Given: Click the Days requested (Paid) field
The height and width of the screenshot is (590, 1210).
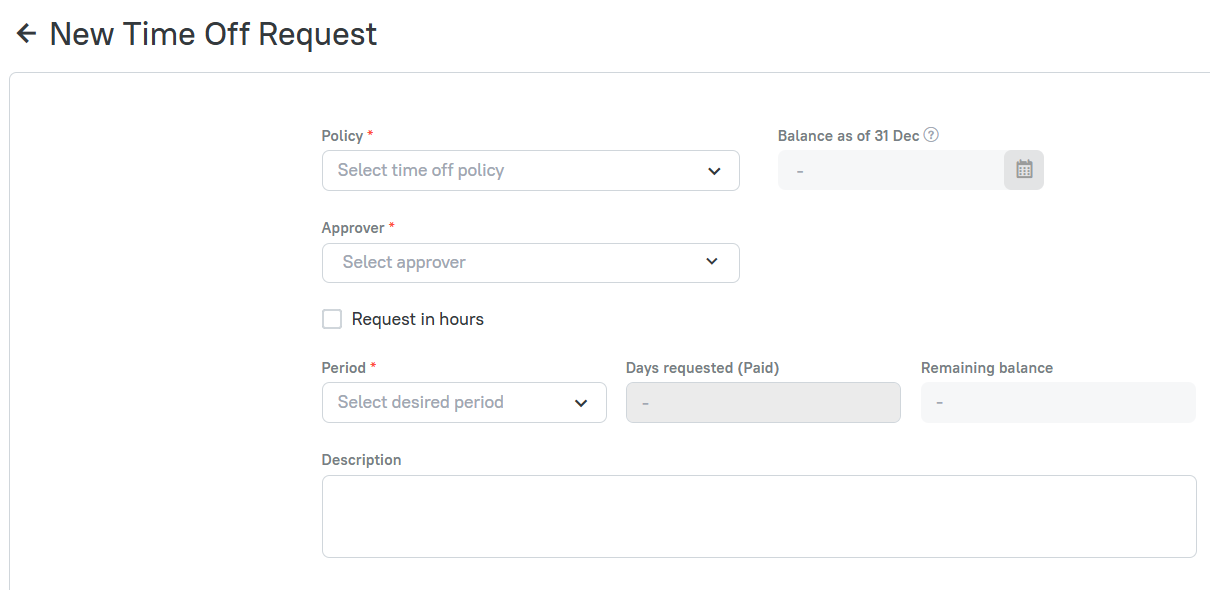Looking at the screenshot, I should point(762,403).
